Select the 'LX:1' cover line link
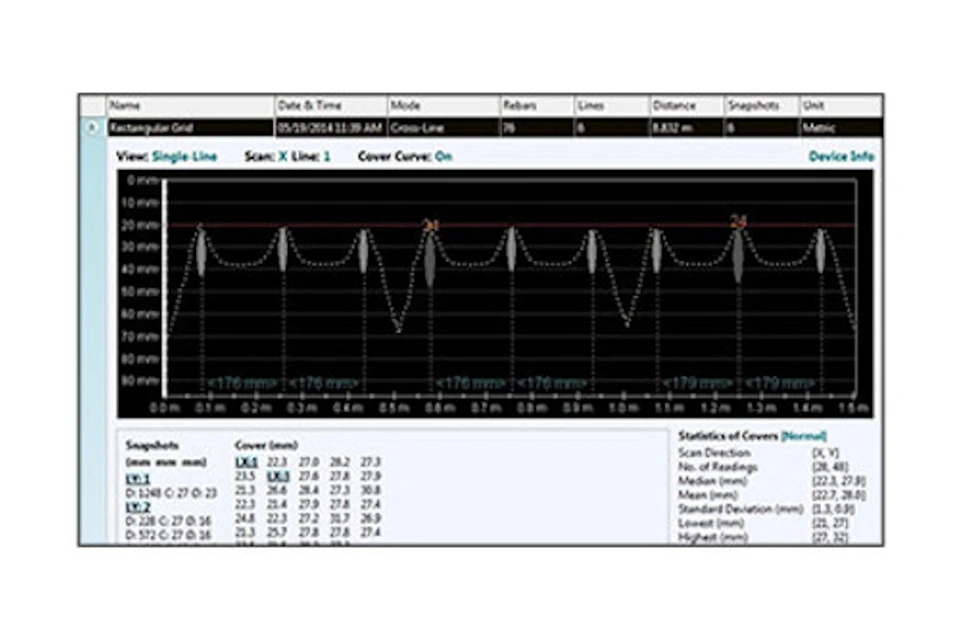Image resolution: width=960 pixels, height=639 pixels. [246, 462]
